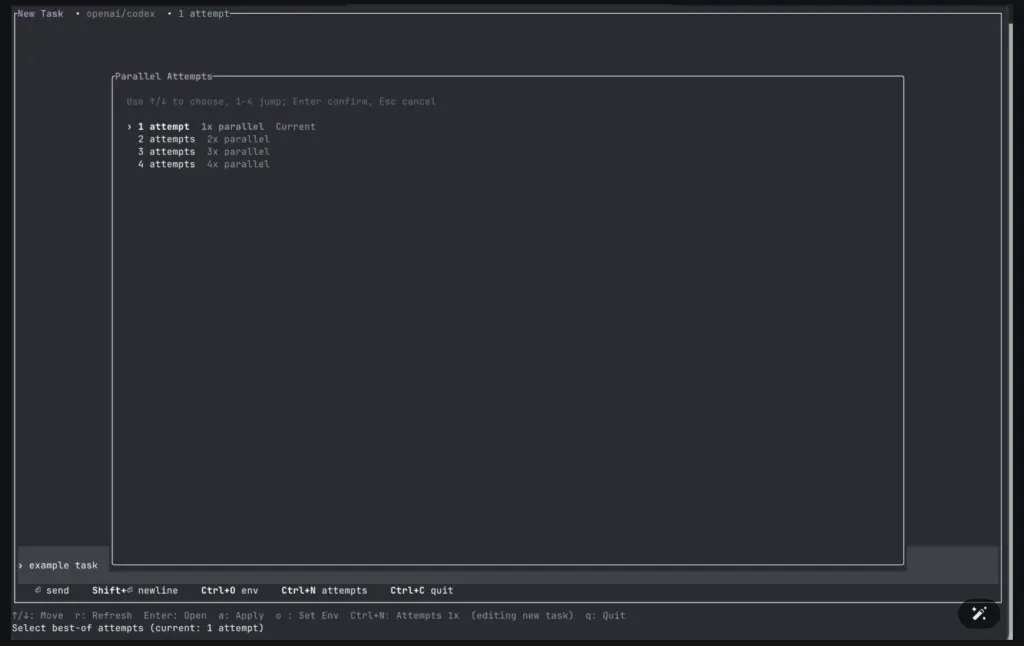Image resolution: width=1024 pixels, height=646 pixels.
Task: Click the example task input line
Action: click(64, 566)
